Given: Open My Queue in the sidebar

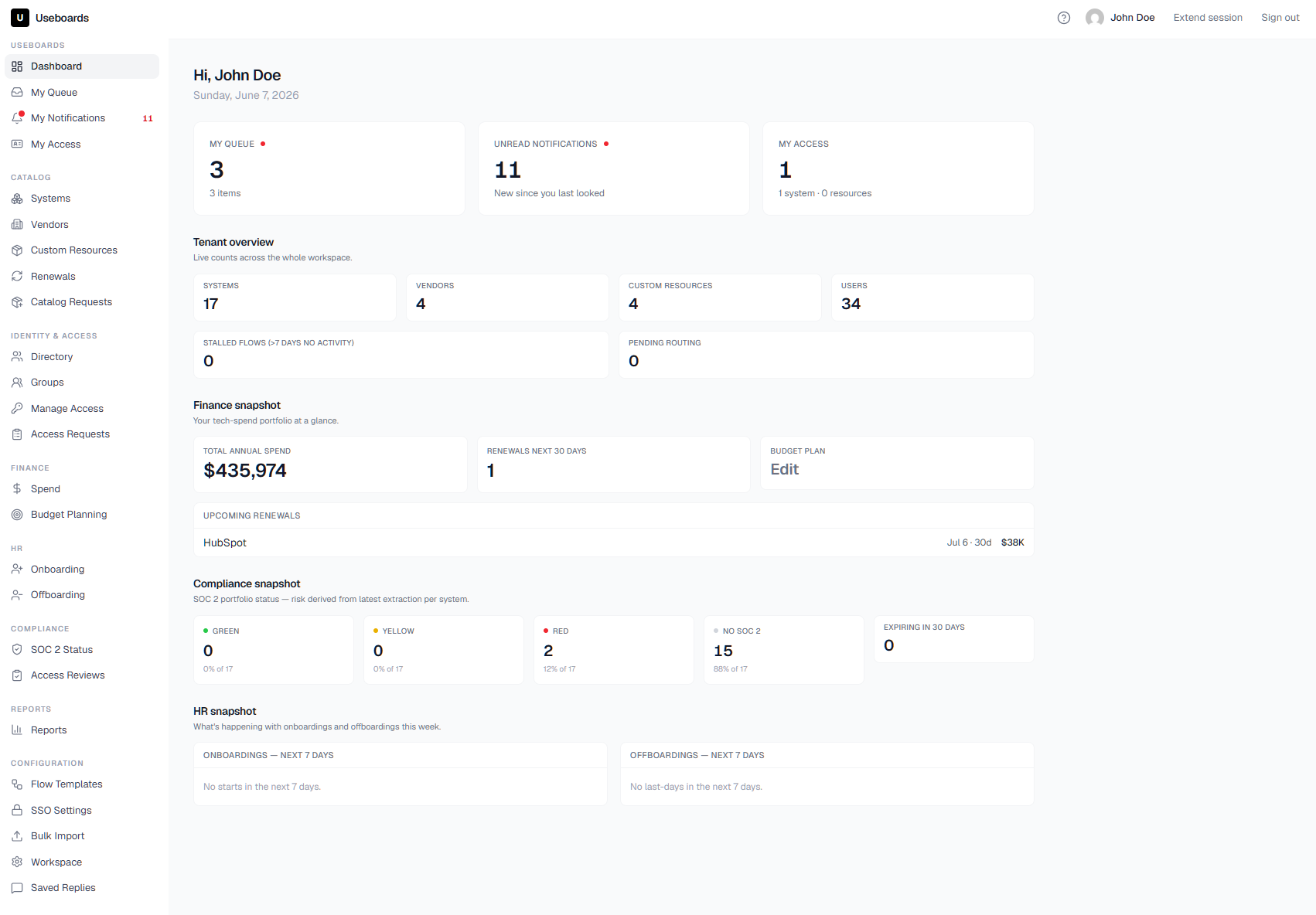Looking at the screenshot, I should click(82, 92).
